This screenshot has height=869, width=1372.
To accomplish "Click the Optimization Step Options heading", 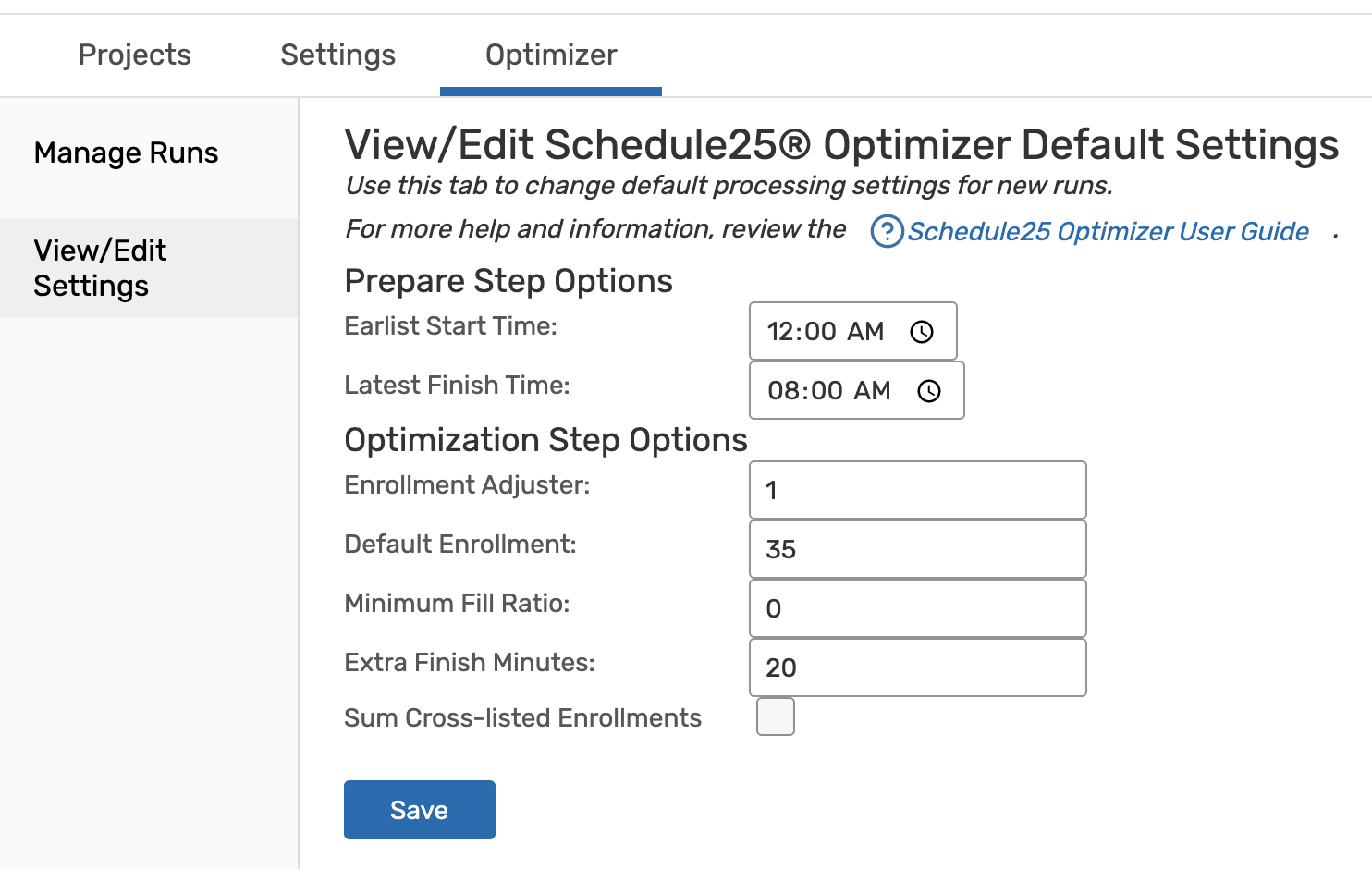I will pos(545,440).
